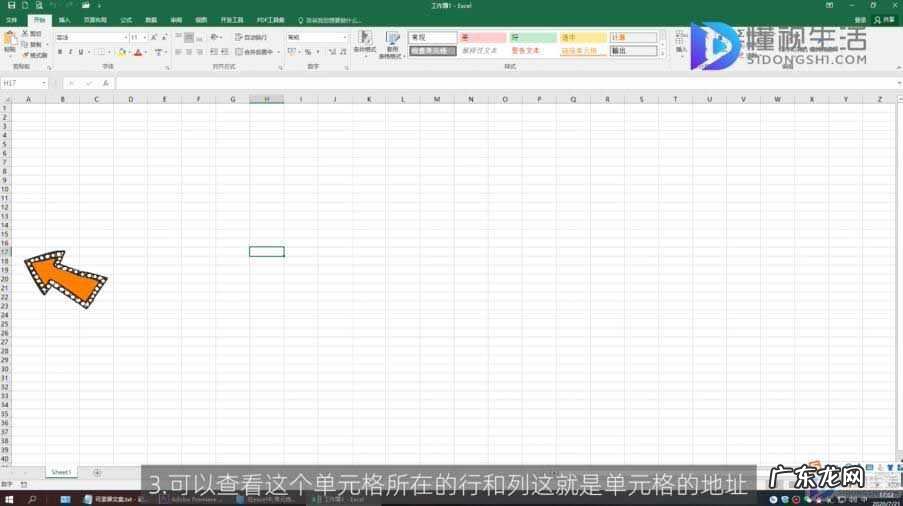This screenshot has height=506, width=903.
Task: Align cell text to the left
Action: [x=179, y=52]
